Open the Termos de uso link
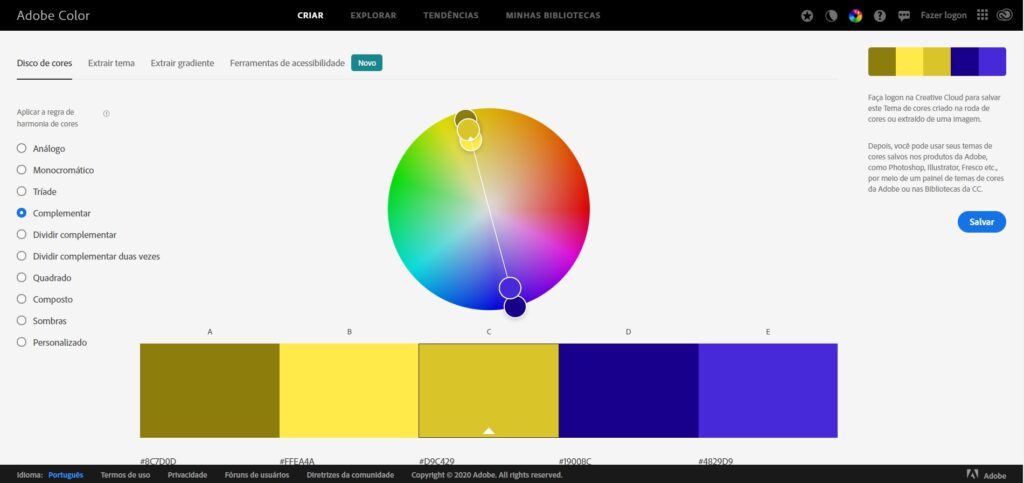Image resolution: width=1024 pixels, height=483 pixels. point(125,475)
